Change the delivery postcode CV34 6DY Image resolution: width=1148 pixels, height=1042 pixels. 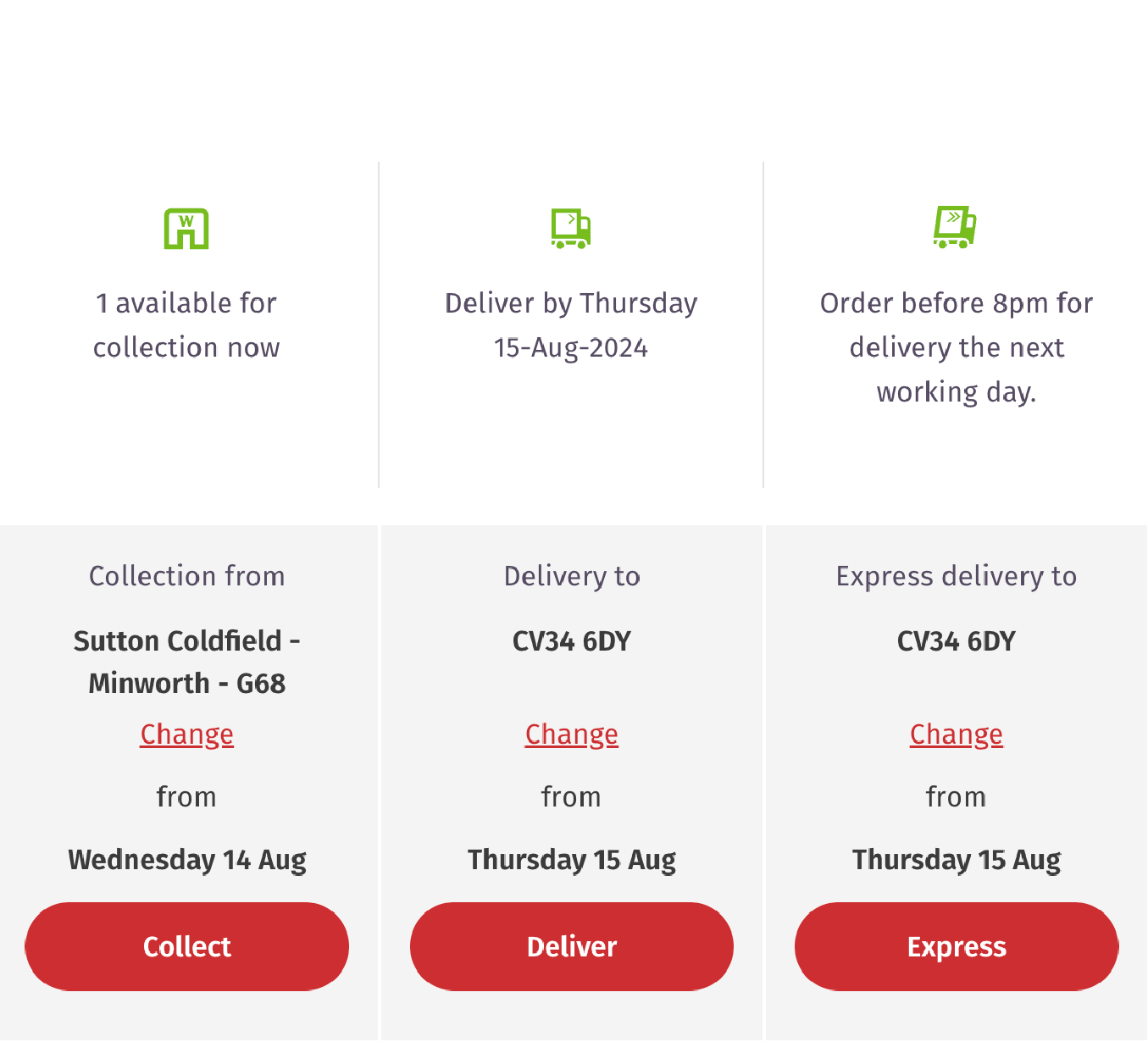pos(572,734)
